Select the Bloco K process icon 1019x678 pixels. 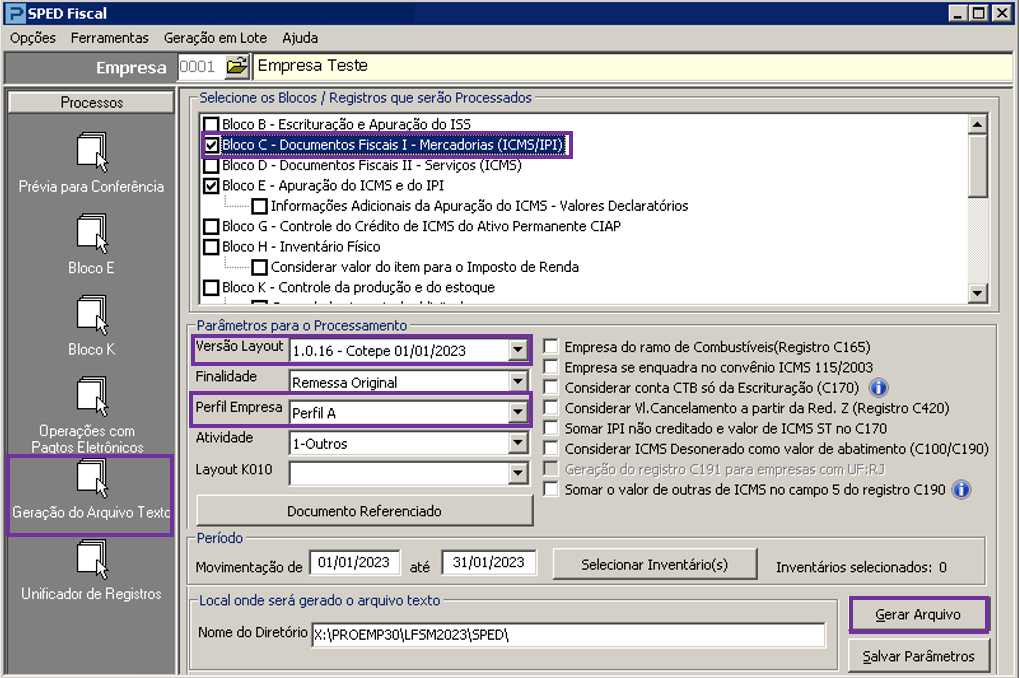point(92,315)
